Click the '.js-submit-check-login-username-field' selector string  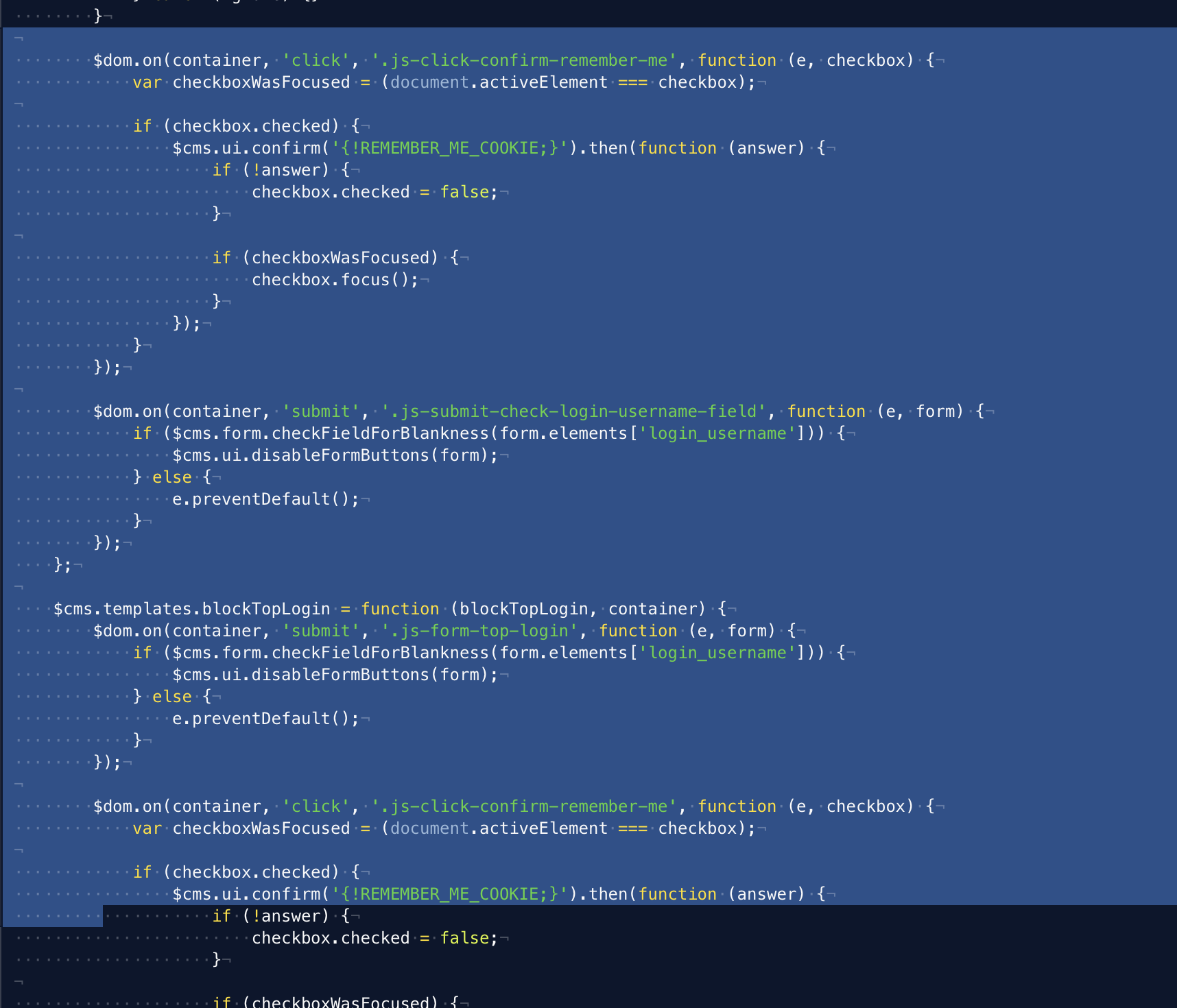573,411
